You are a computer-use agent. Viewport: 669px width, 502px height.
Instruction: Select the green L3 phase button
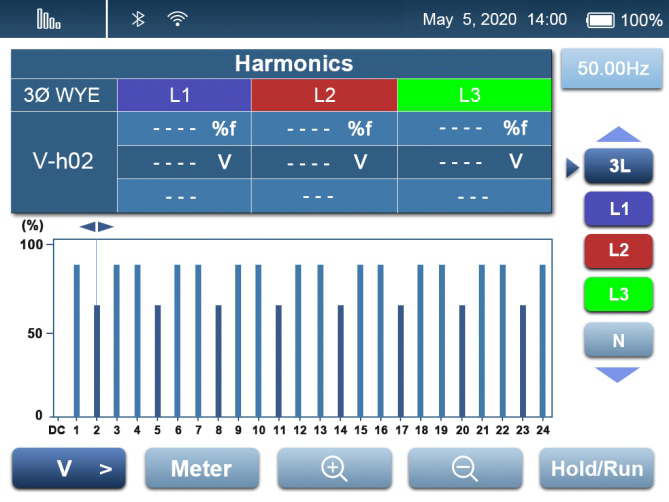coord(618,294)
